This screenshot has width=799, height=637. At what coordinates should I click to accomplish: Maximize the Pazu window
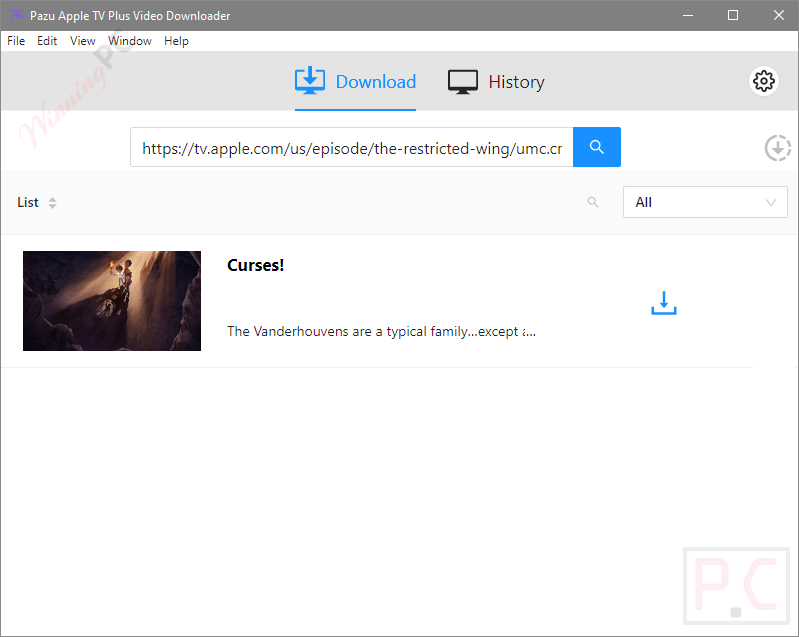click(732, 15)
